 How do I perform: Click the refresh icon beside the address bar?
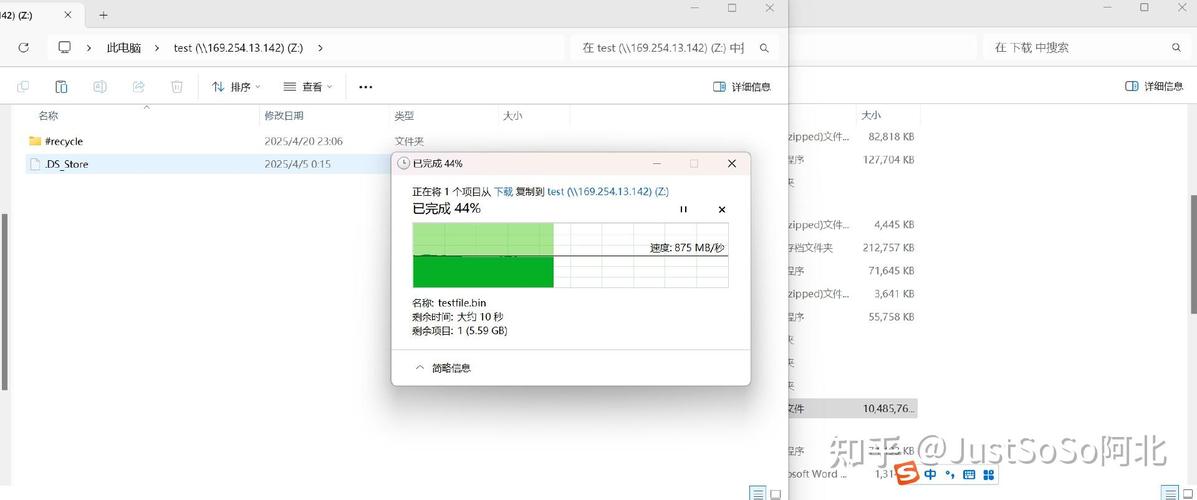(x=24, y=47)
